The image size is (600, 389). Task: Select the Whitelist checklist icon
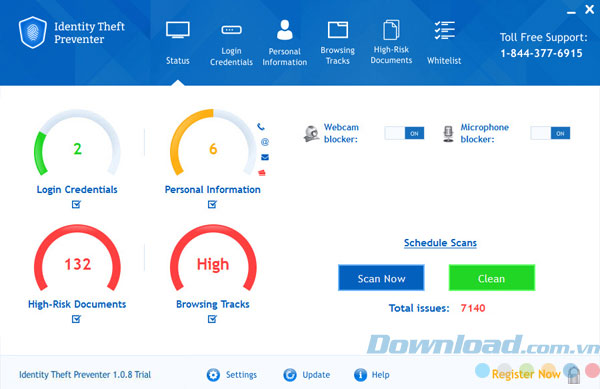tap(444, 31)
